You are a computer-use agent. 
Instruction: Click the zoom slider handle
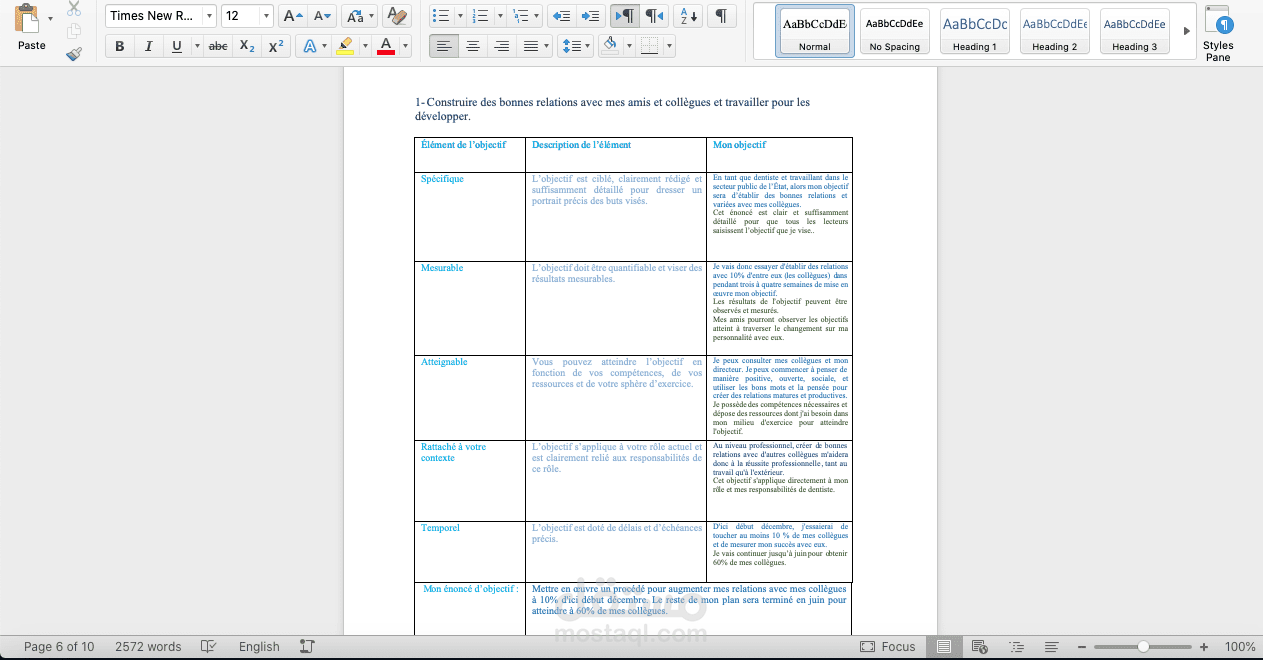1143,647
